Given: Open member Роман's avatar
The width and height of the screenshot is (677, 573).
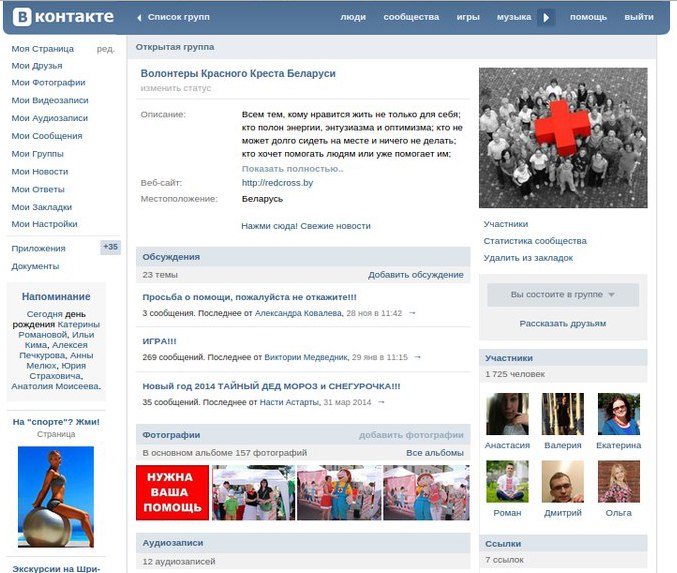Looking at the screenshot, I should (x=507, y=481).
